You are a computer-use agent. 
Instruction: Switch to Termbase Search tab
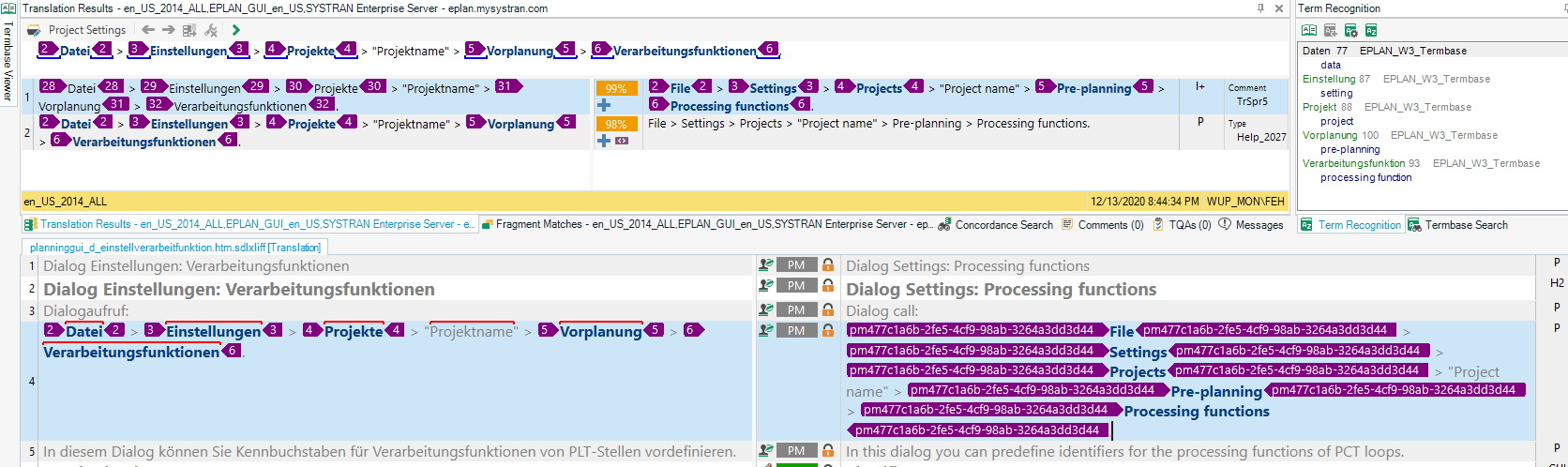click(1457, 225)
